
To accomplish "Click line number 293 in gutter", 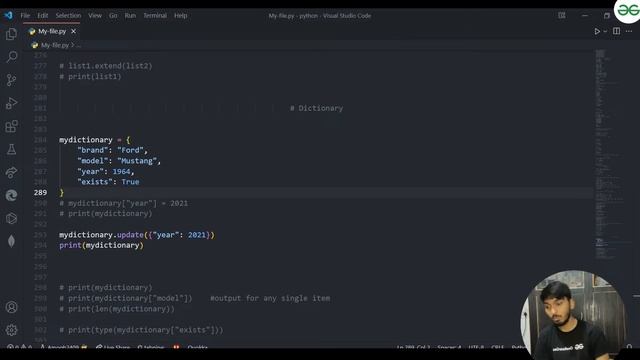I will (x=40, y=235).
